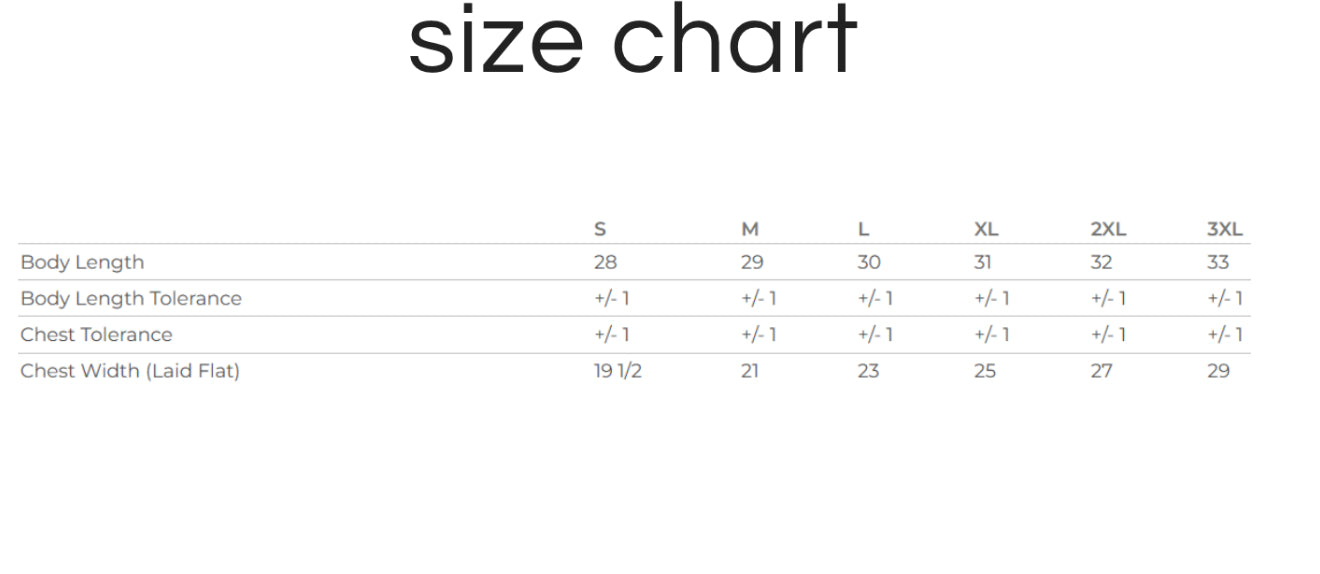The image size is (1320, 574).
Task: Select the Body Length Tolerance row label
Action: (x=131, y=298)
